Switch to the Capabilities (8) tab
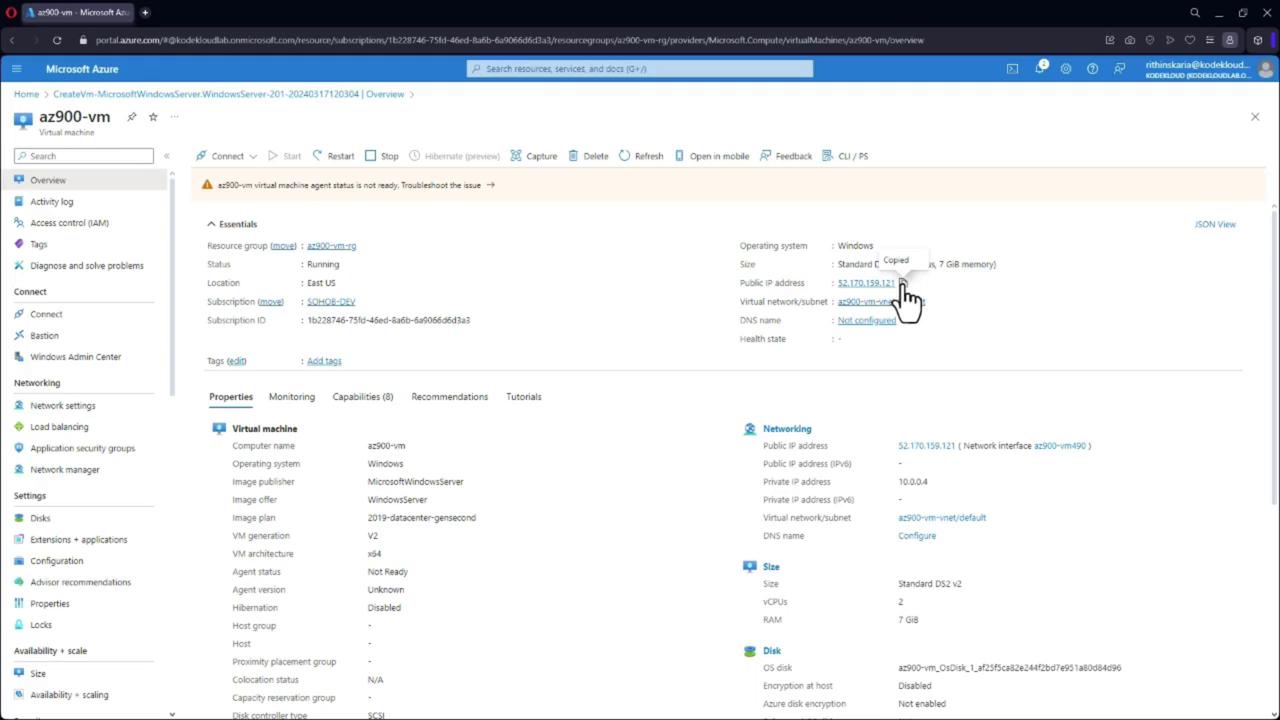The image size is (1280, 720). [x=363, y=397]
